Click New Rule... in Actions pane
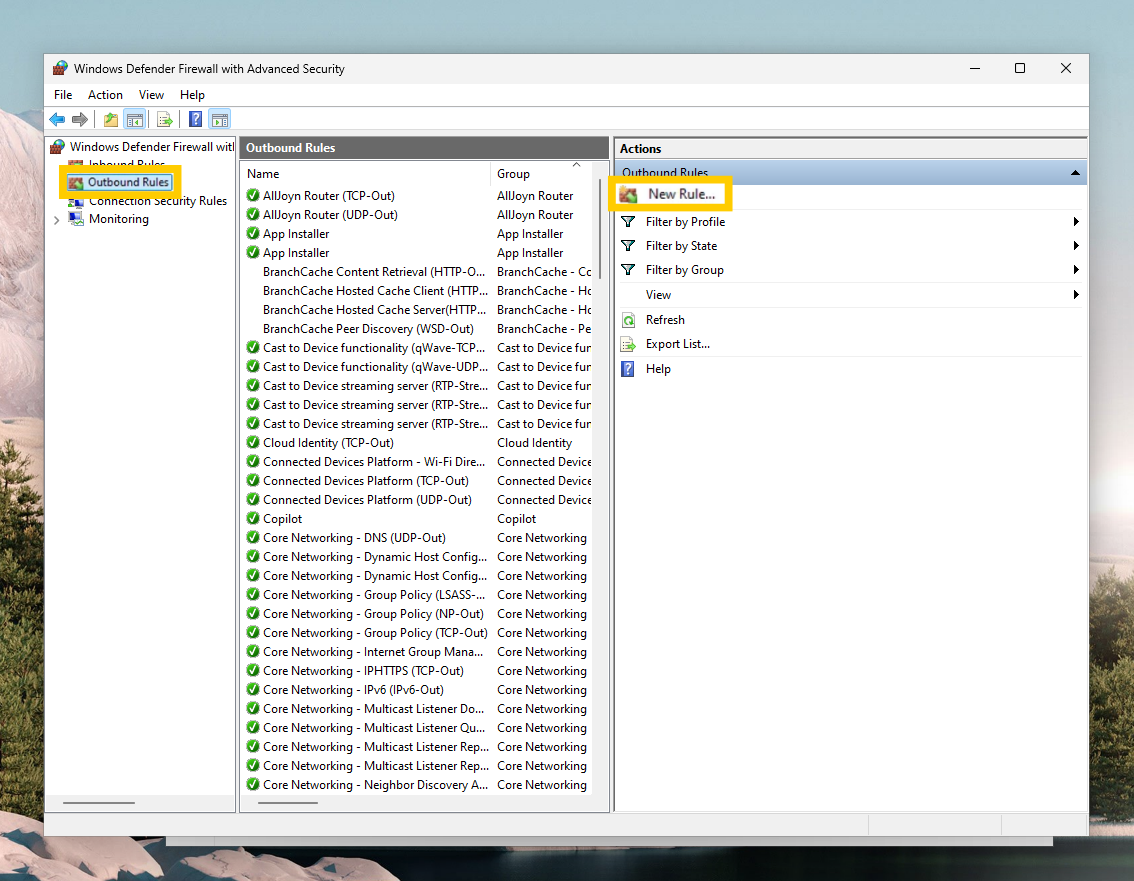The width and height of the screenshot is (1134, 881). (x=681, y=194)
